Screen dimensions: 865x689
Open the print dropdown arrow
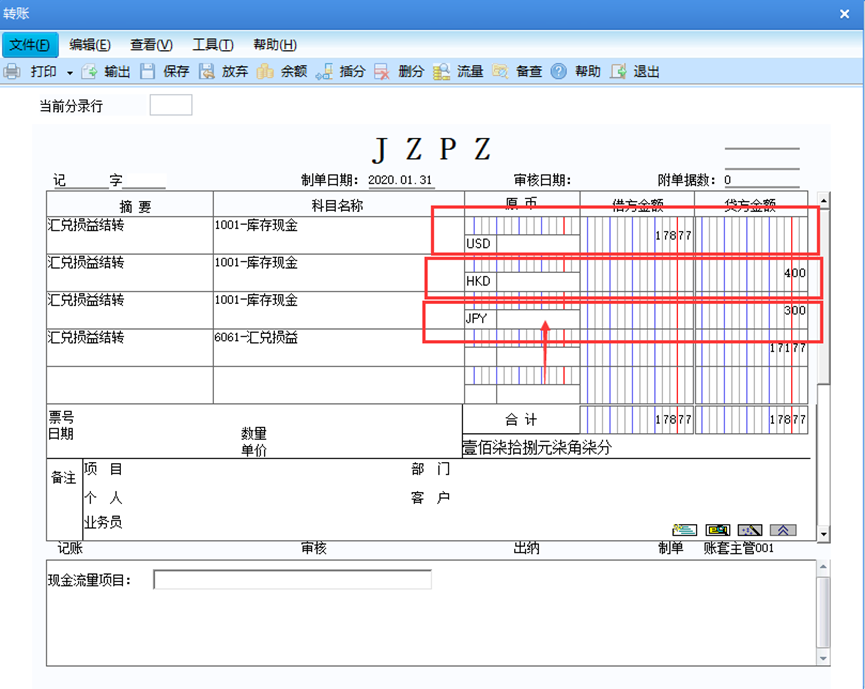tap(70, 73)
